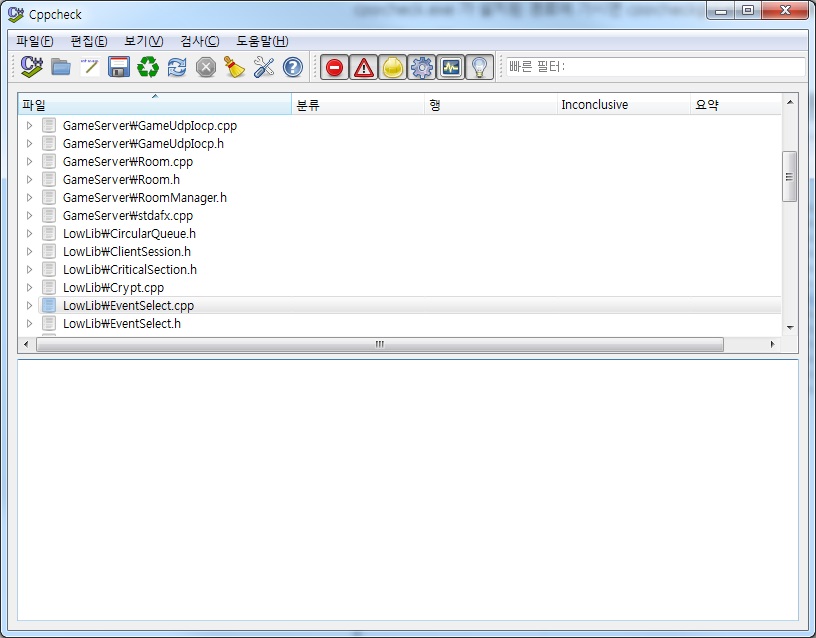Click the Cppcheck check-directory toolbar icon
The height and width of the screenshot is (638, 816).
click(32, 67)
